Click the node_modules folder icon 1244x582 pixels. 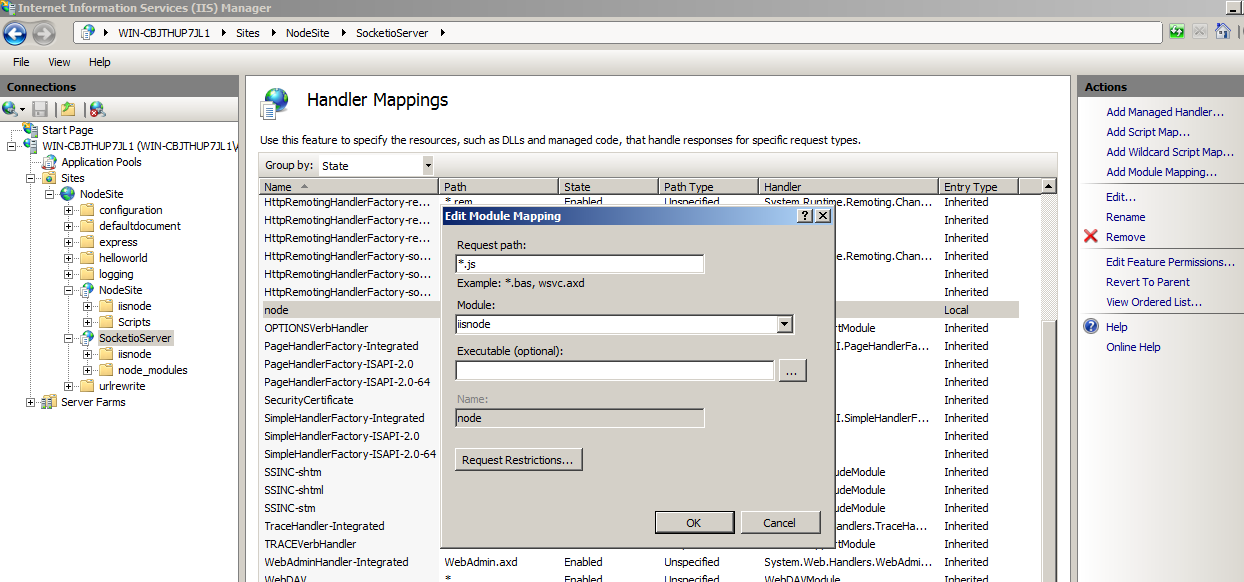(x=106, y=370)
